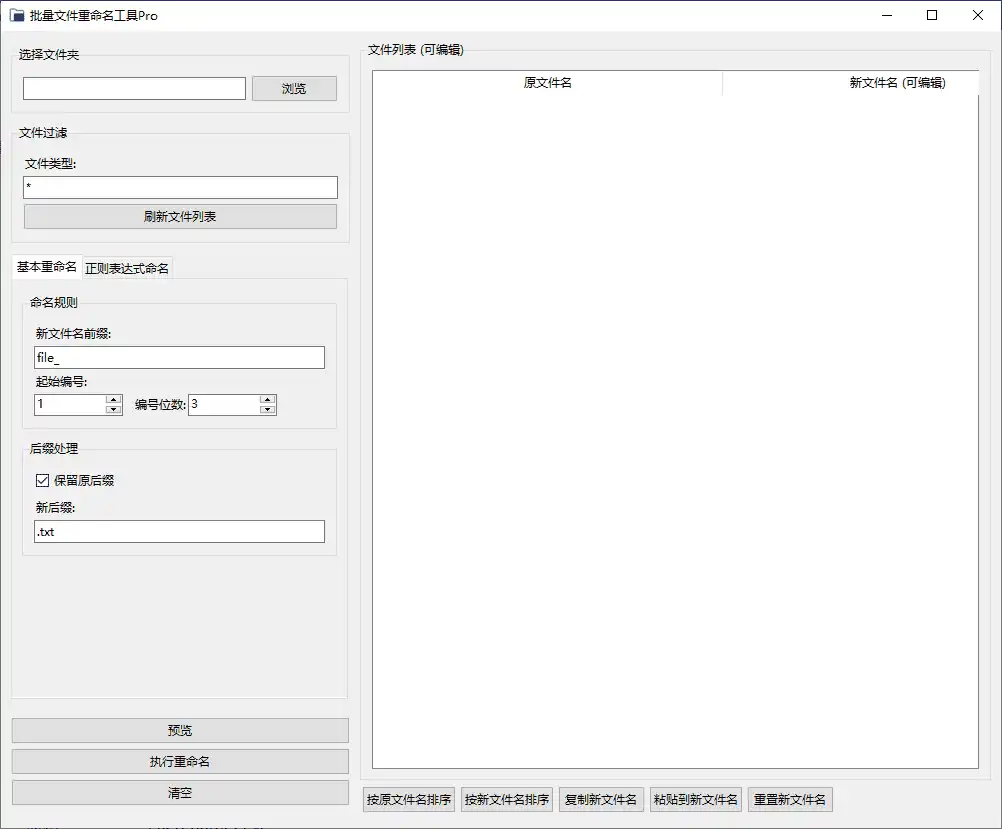The image size is (1002, 829).
Task: Decrease 编号位数 with its down arrow
Action: click(x=267, y=410)
